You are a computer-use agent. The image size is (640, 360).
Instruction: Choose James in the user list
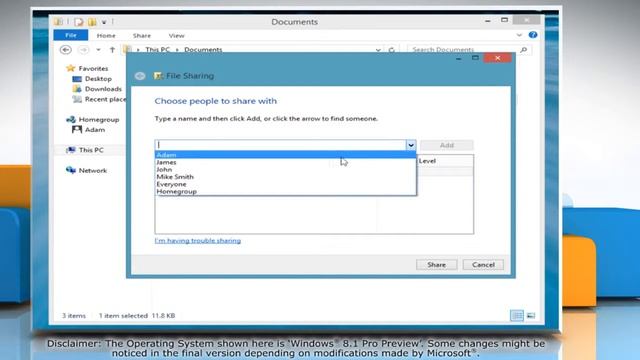(x=285, y=162)
